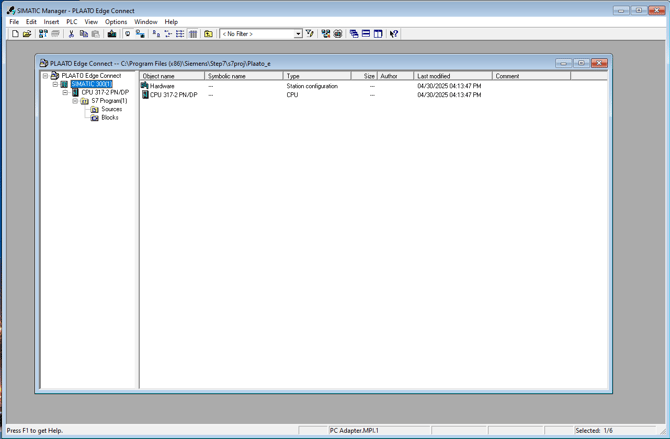670x439 pixels.
Task: Sort by Author column header
Action: click(395, 76)
